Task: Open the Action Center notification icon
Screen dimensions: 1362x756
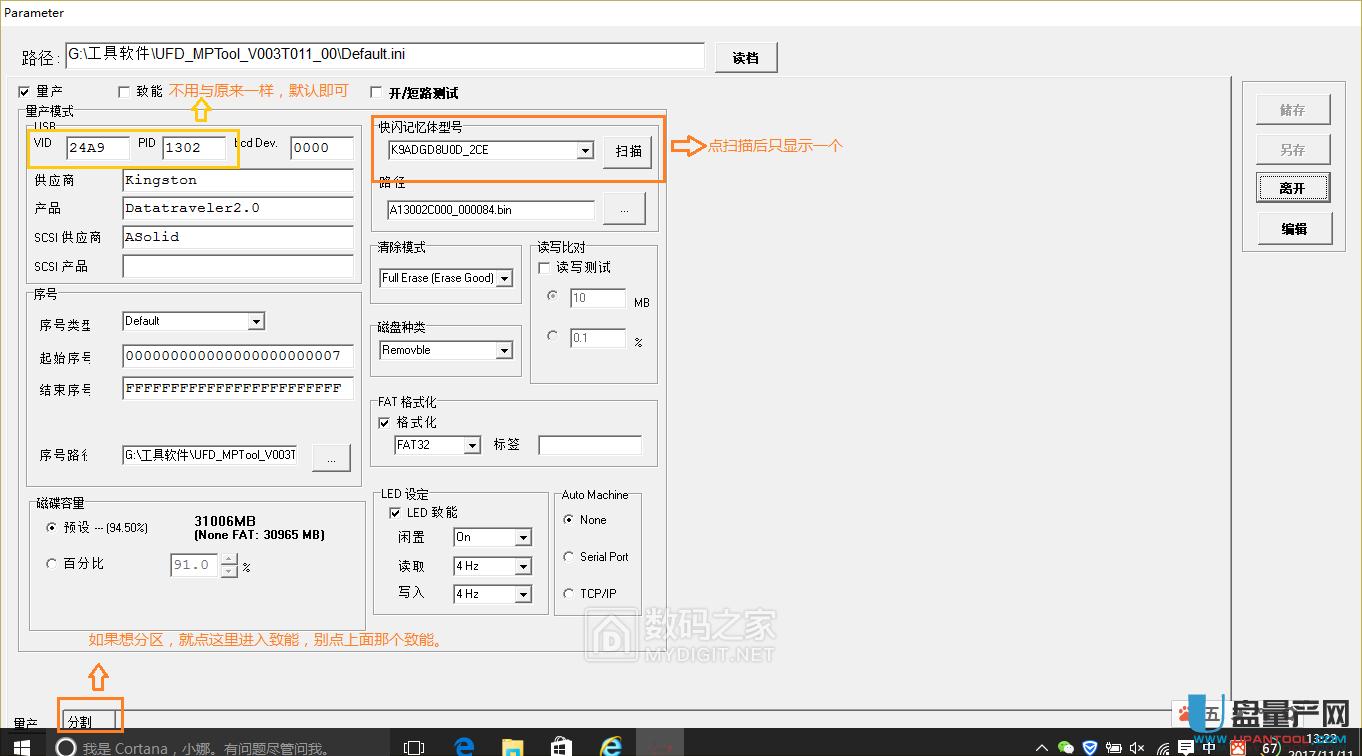Action: 1185,747
